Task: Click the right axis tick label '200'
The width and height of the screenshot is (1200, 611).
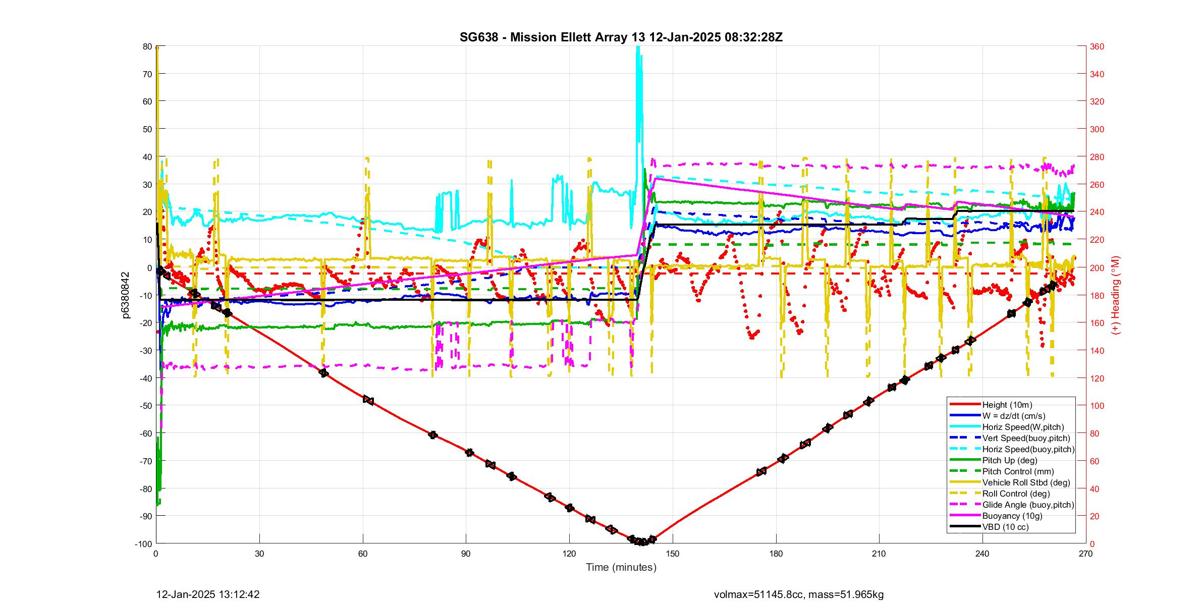Action: click(1097, 267)
